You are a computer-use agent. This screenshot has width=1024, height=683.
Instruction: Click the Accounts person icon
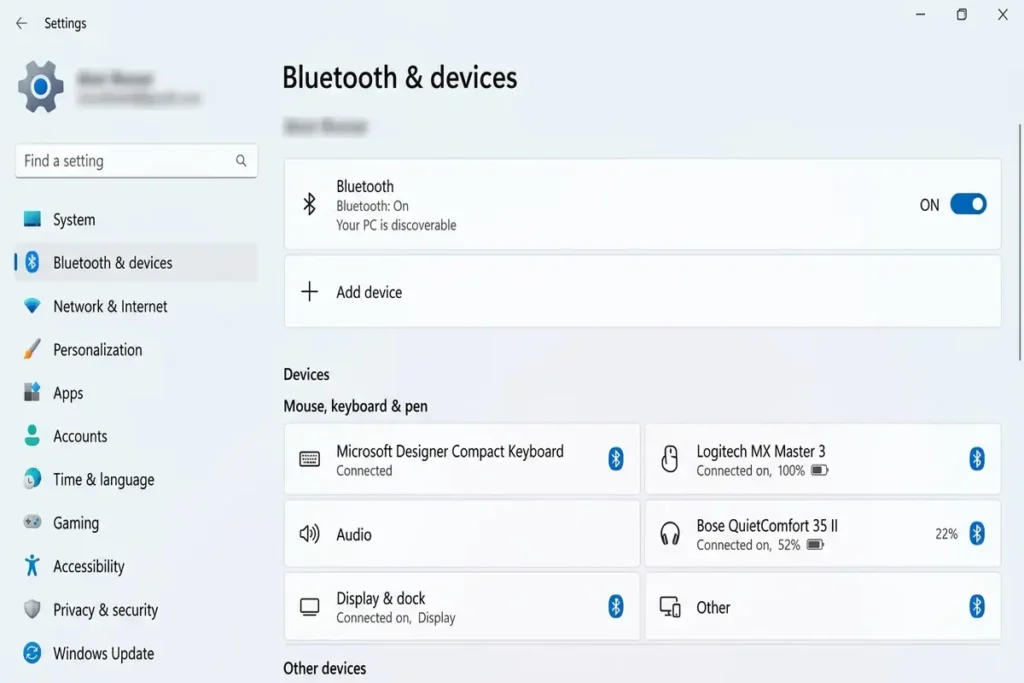tap(32, 436)
